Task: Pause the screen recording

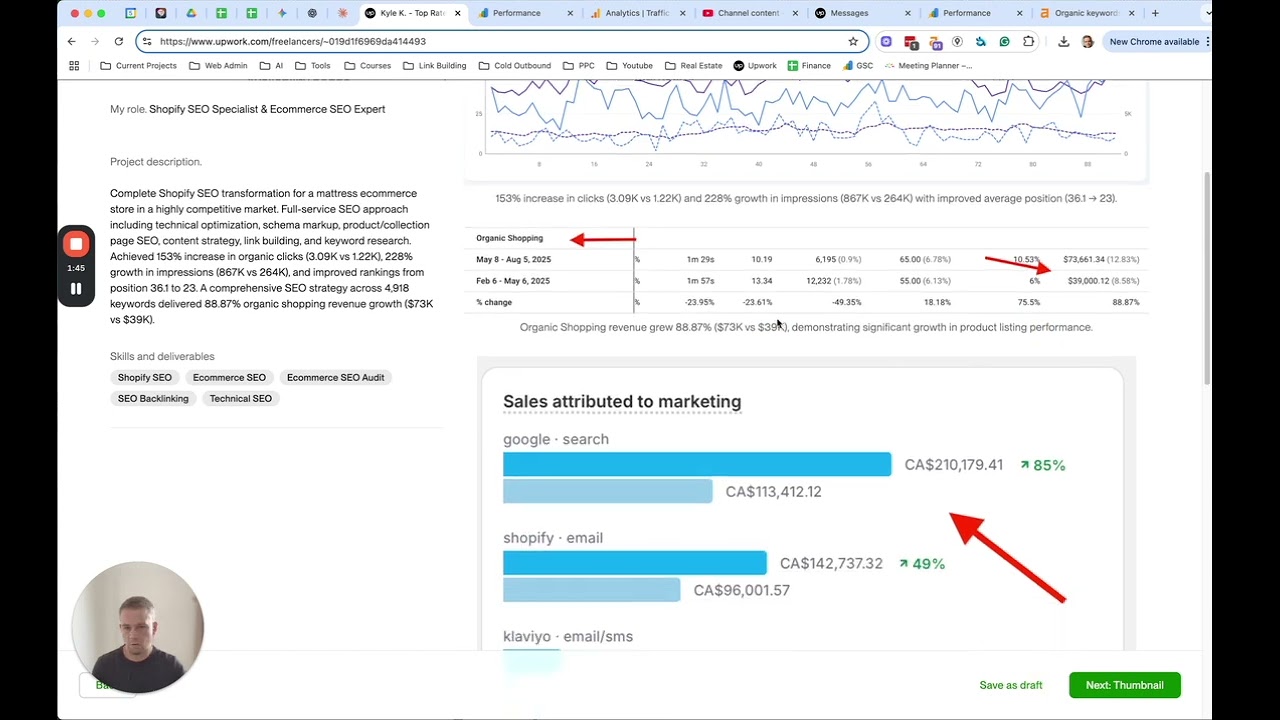Action: click(x=76, y=289)
